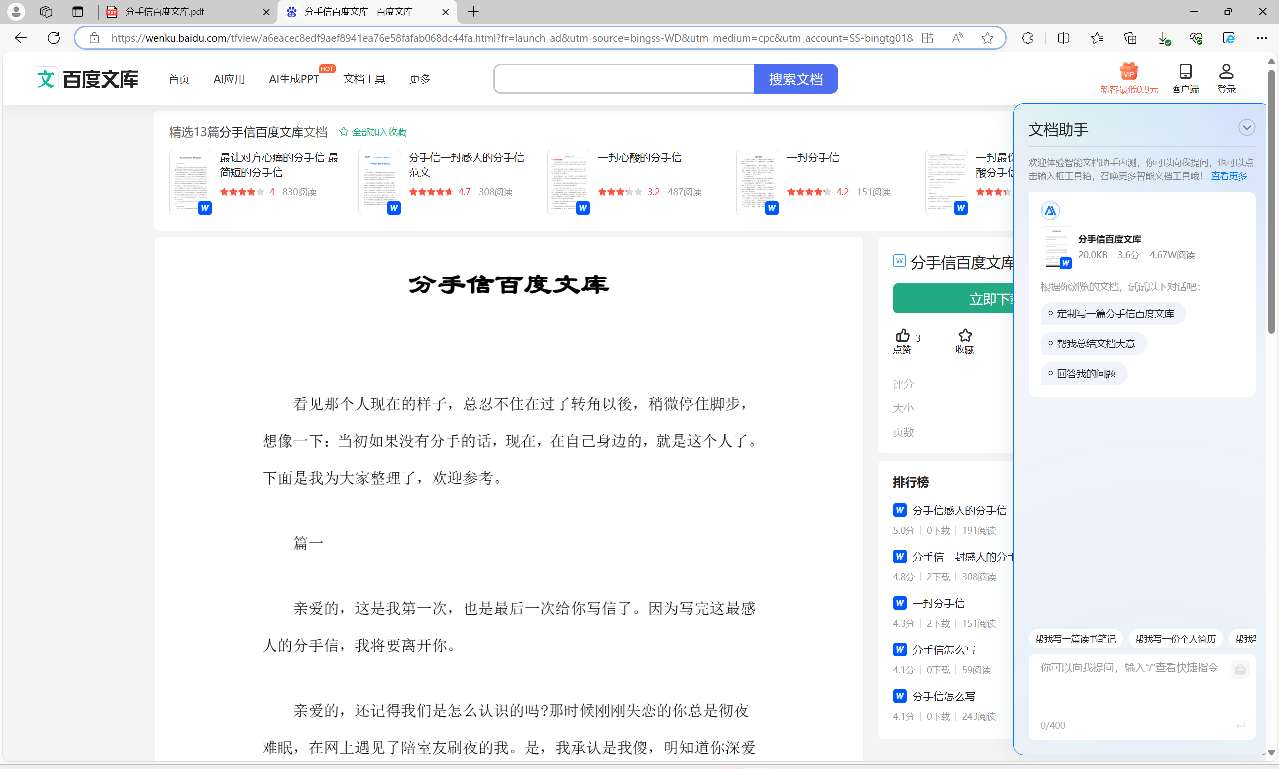Click the 点赞 thumbs-up icon
The width and height of the screenshot is (1279, 769).
pyautogui.click(x=902, y=336)
